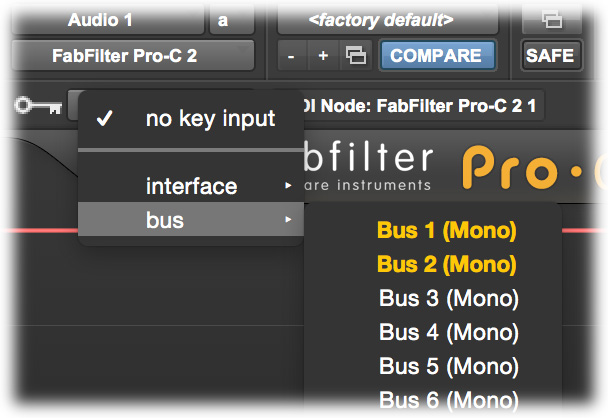Expand the interface submenu arrow
The height and width of the screenshot is (418, 608).
coord(288,185)
